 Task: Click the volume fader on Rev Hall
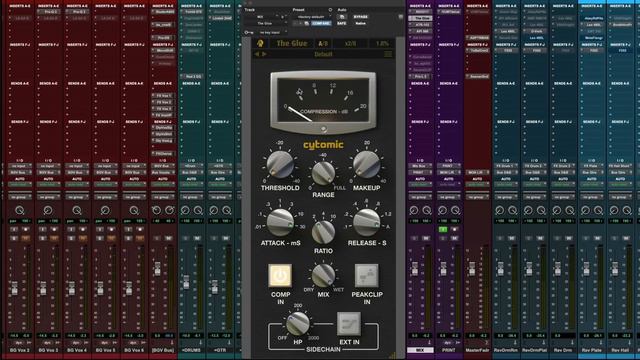pyautogui.click(x=615, y=268)
